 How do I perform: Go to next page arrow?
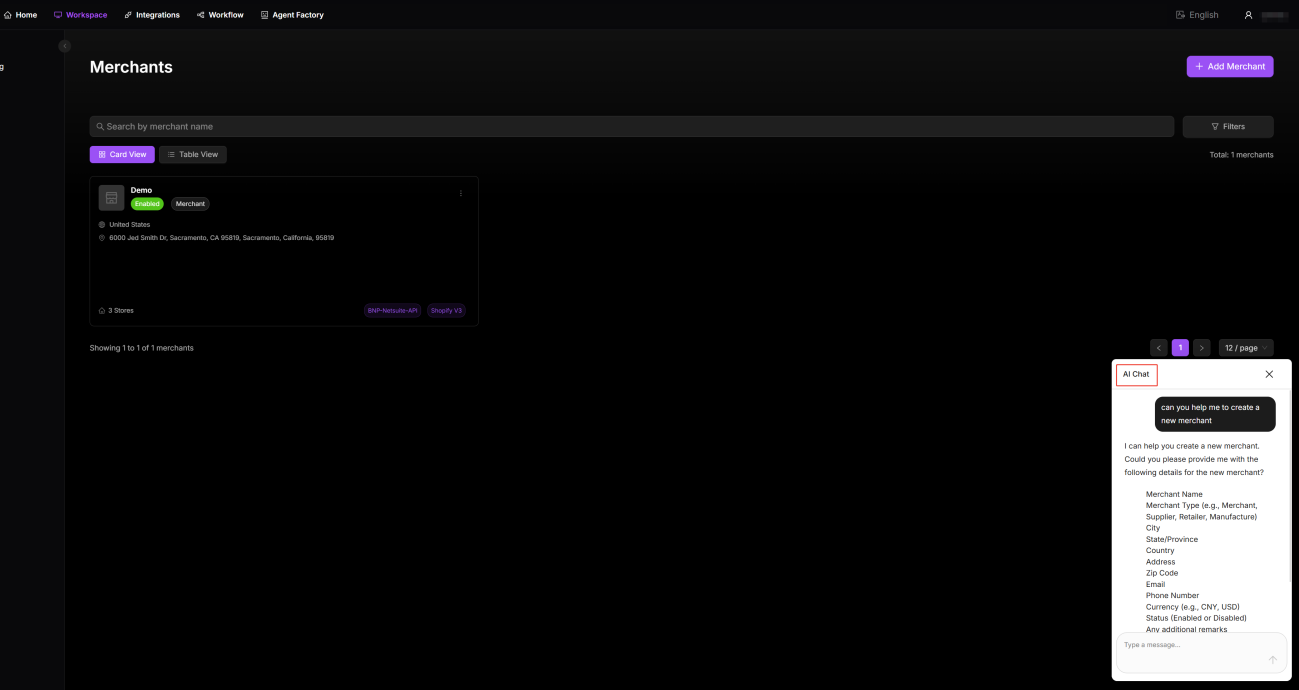coord(1201,348)
